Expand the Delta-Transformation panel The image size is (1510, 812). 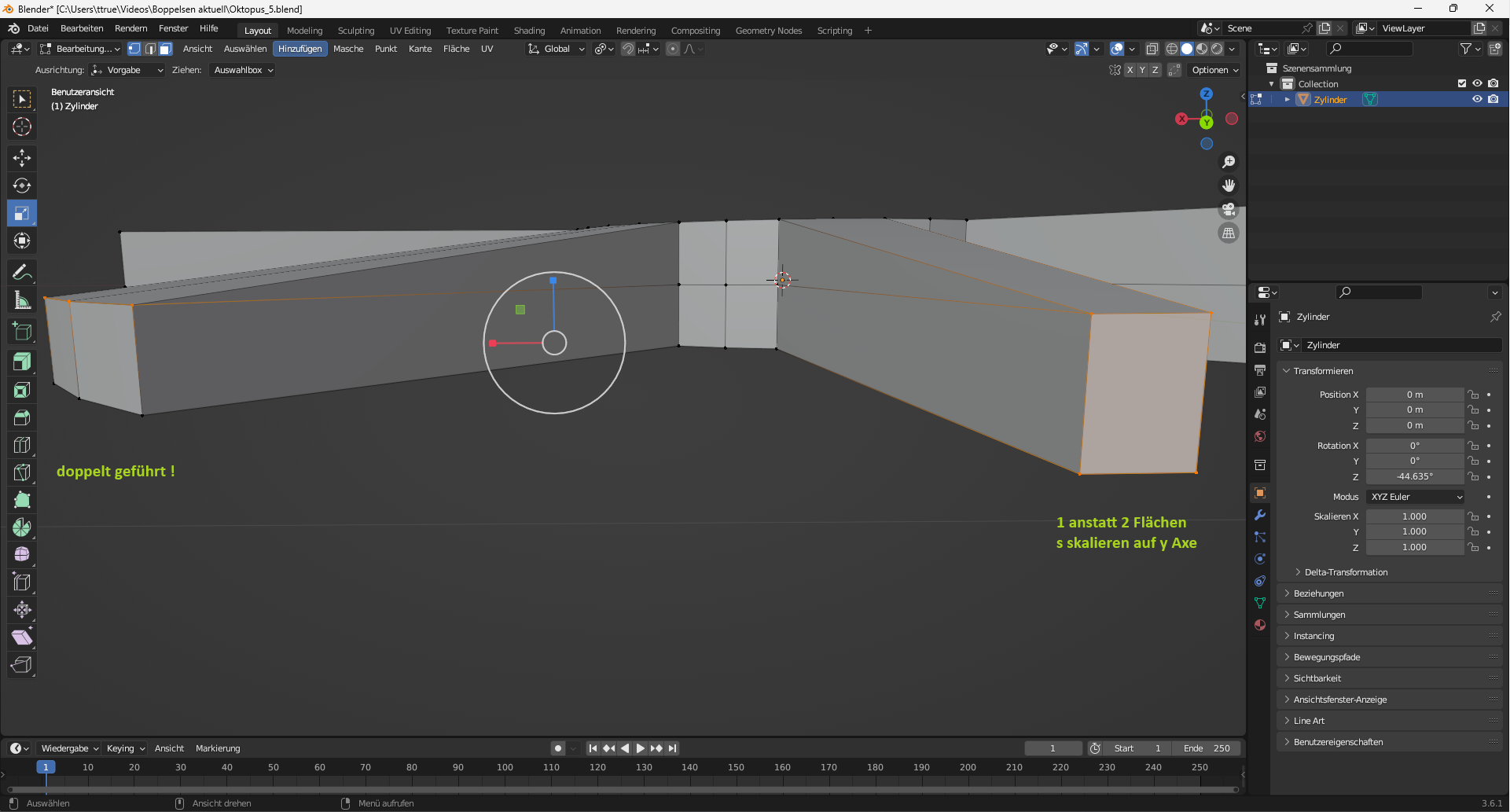1346,572
